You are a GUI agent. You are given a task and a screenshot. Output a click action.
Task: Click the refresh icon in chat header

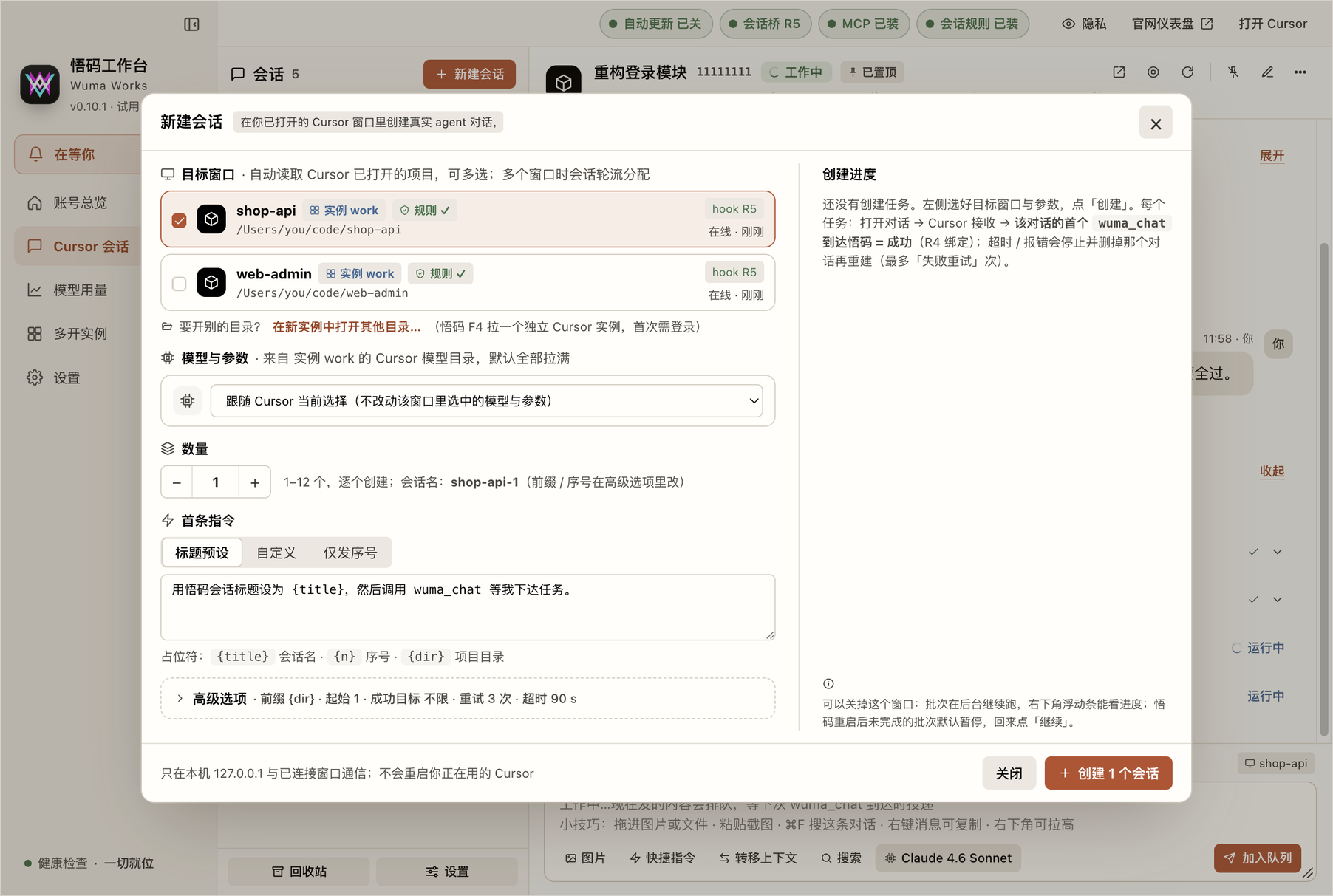(x=1187, y=72)
